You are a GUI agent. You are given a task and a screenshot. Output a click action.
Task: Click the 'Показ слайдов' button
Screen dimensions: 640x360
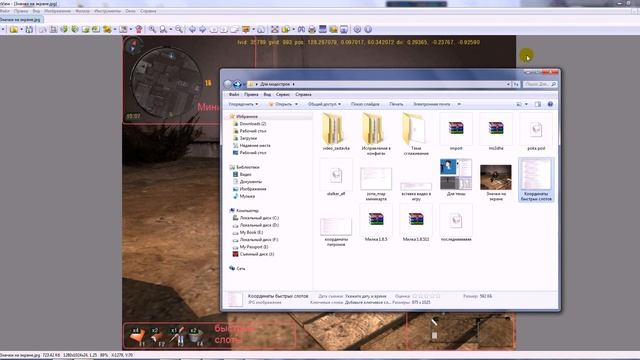click(x=365, y=104)
